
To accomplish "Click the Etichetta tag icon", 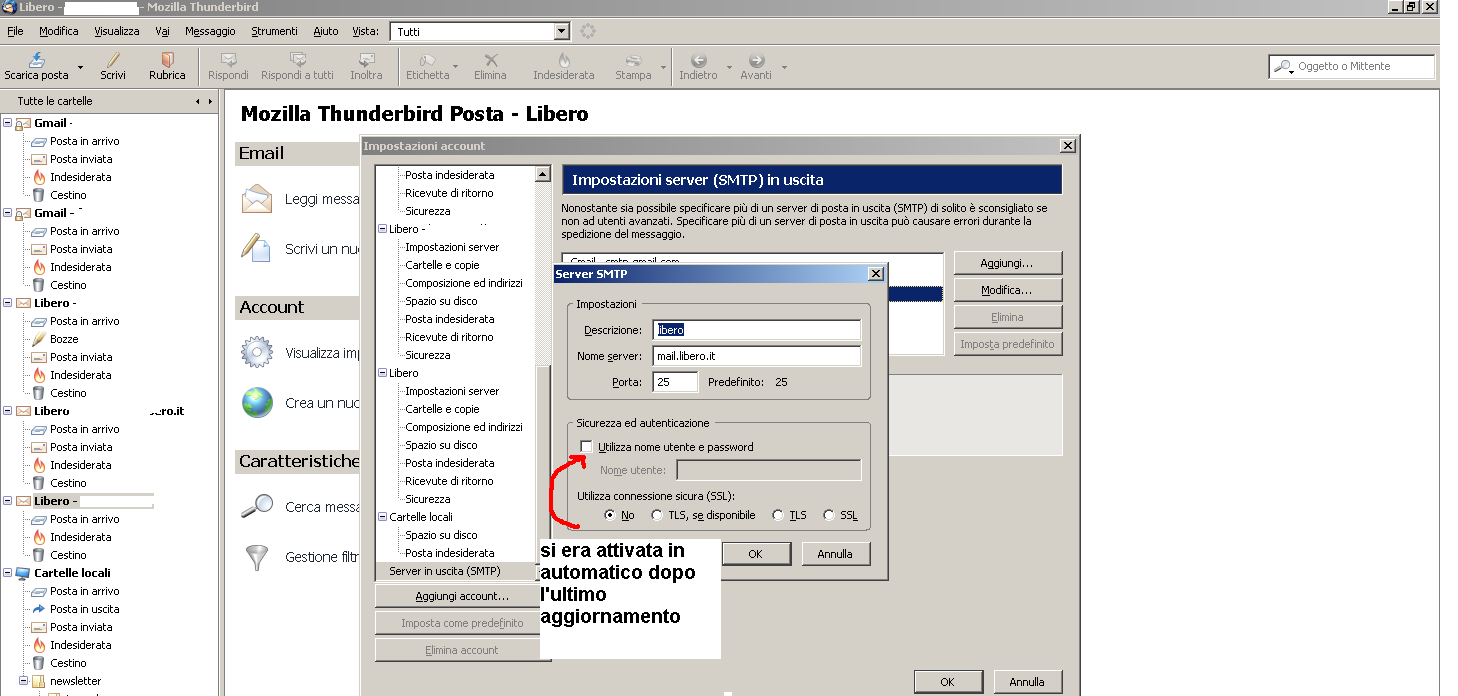I will [427, 59].
